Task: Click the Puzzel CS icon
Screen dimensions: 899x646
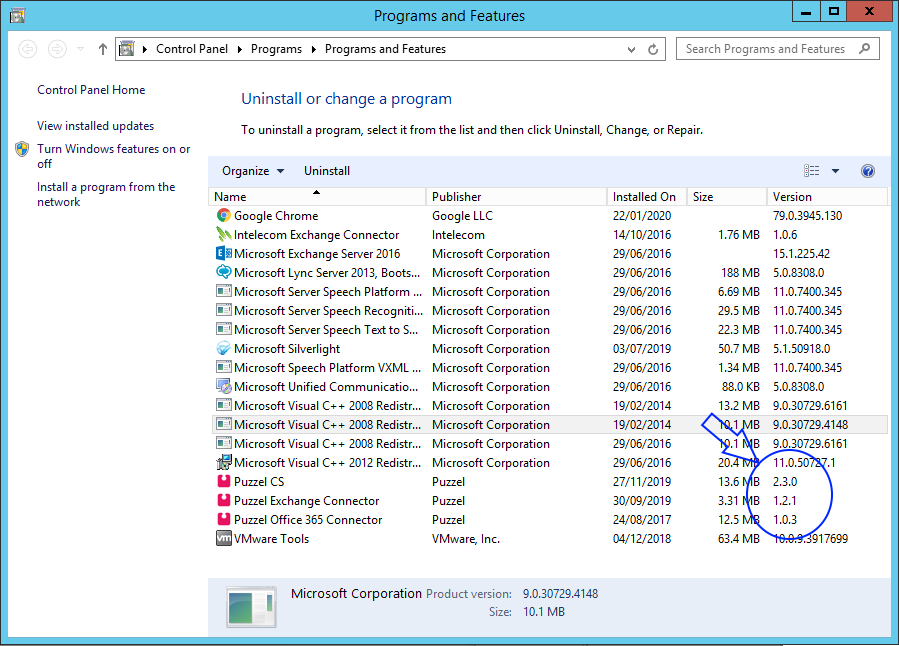Action: pos(222,481)
